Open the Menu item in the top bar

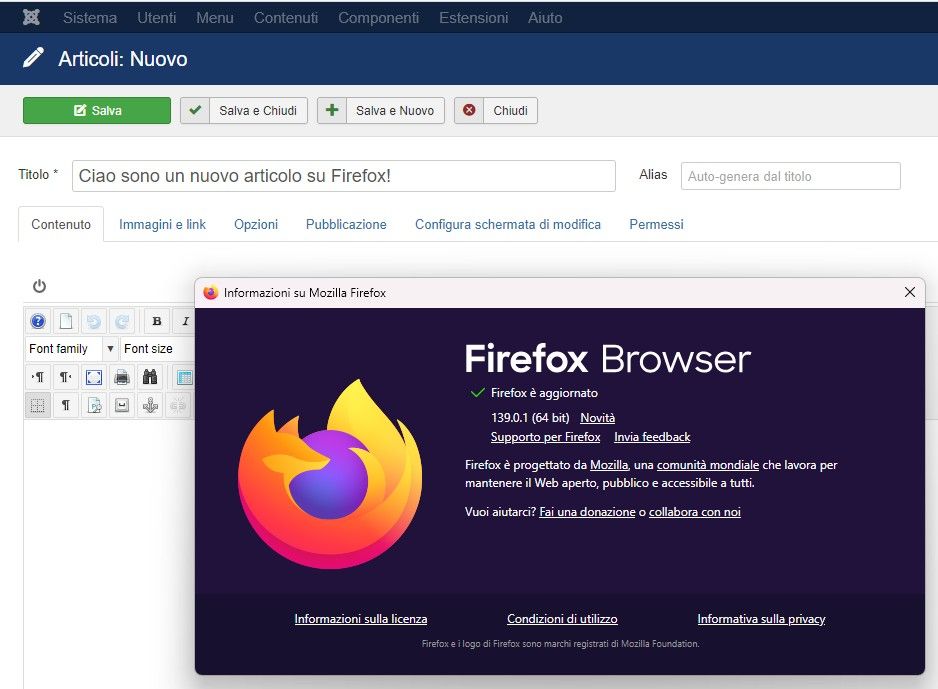point(215,18)
